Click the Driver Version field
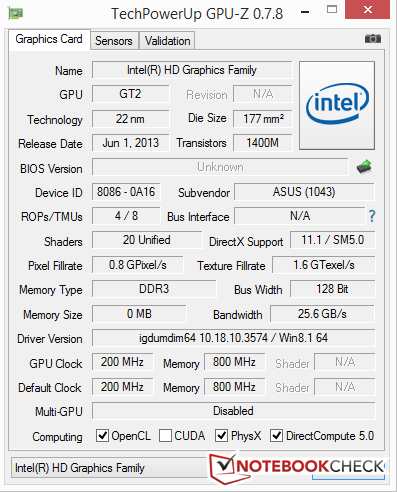Screen dimensions: 397x492 coord(233,338)
